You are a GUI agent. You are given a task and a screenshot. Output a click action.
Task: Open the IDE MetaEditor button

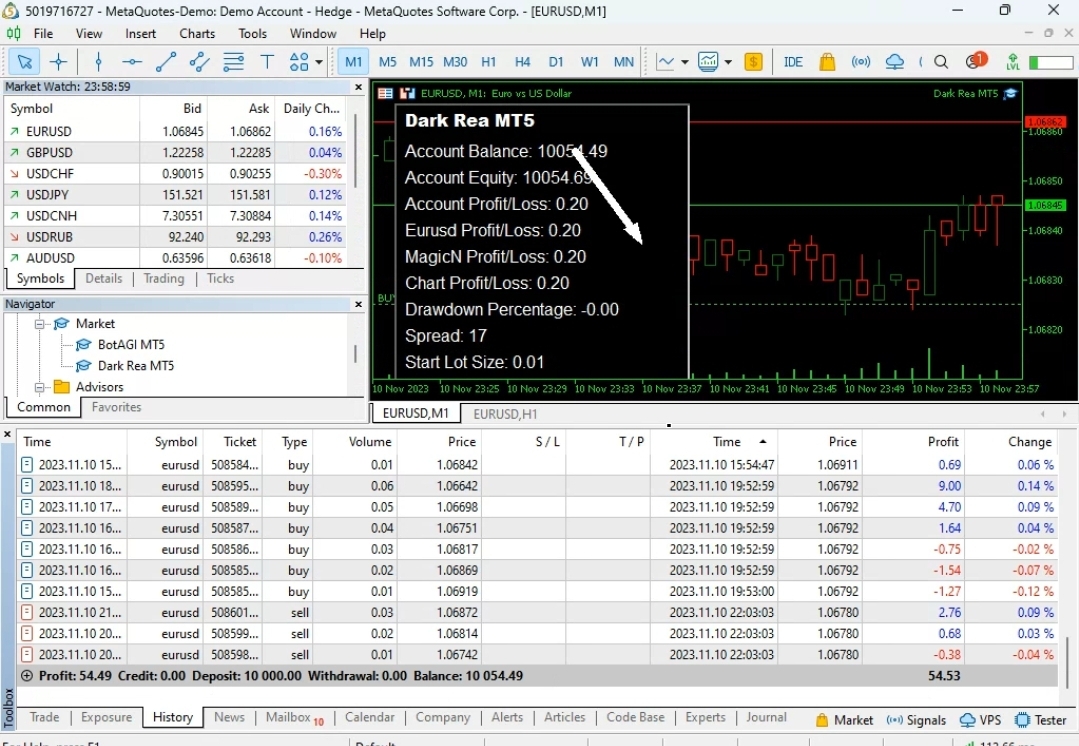tap(793, 62)
